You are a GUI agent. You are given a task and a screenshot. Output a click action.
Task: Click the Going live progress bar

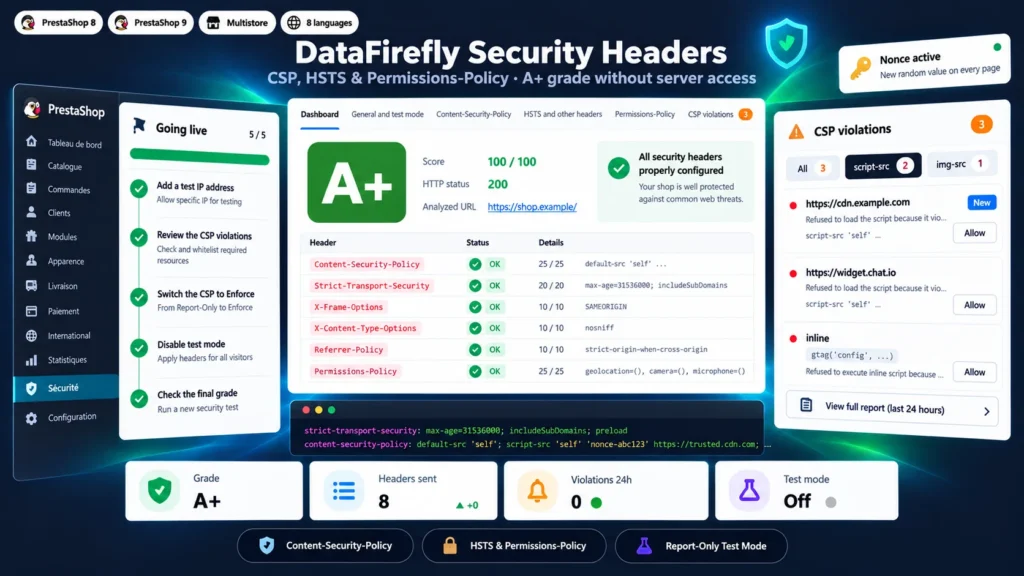(199, 157)
